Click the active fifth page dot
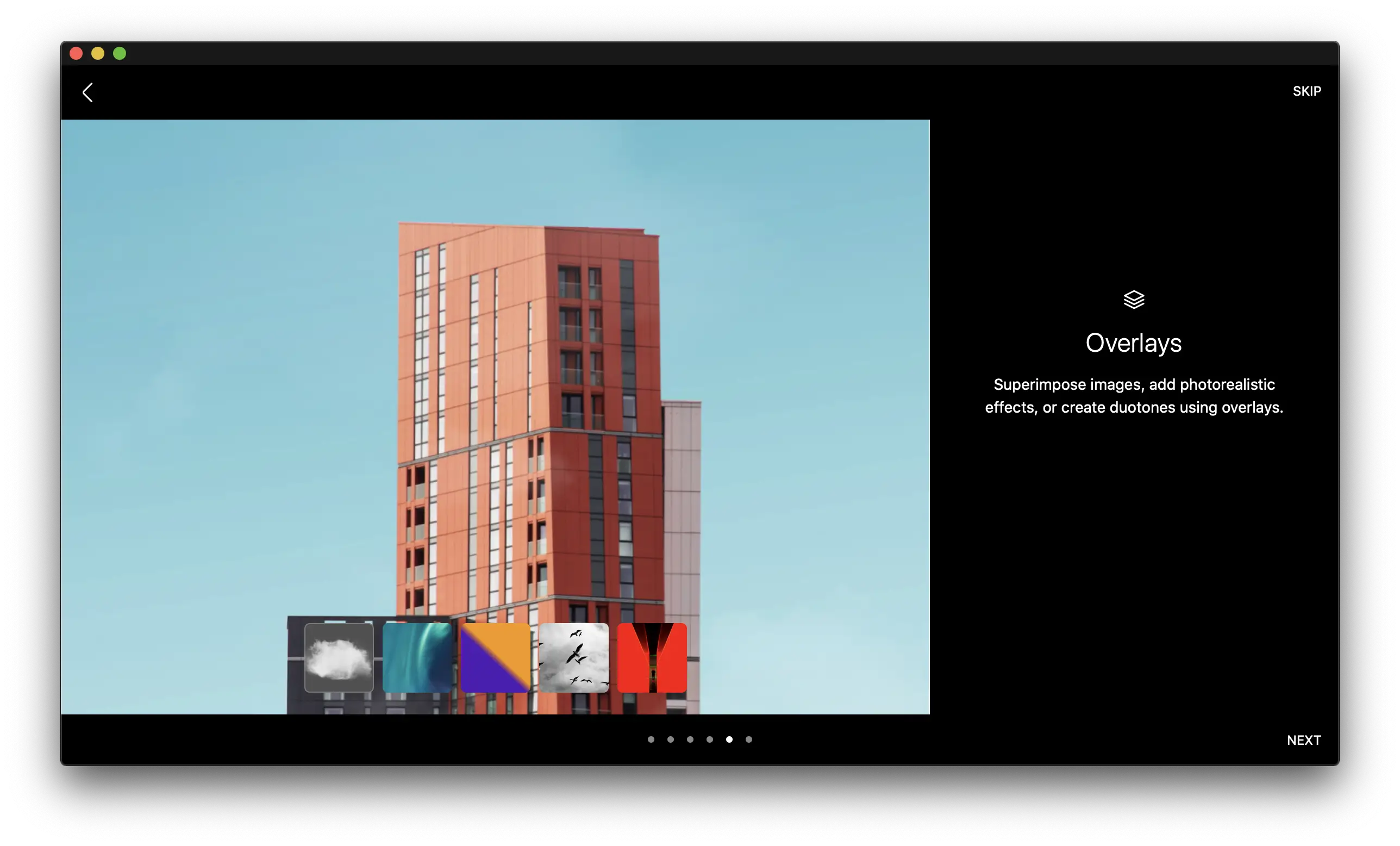 729,739
